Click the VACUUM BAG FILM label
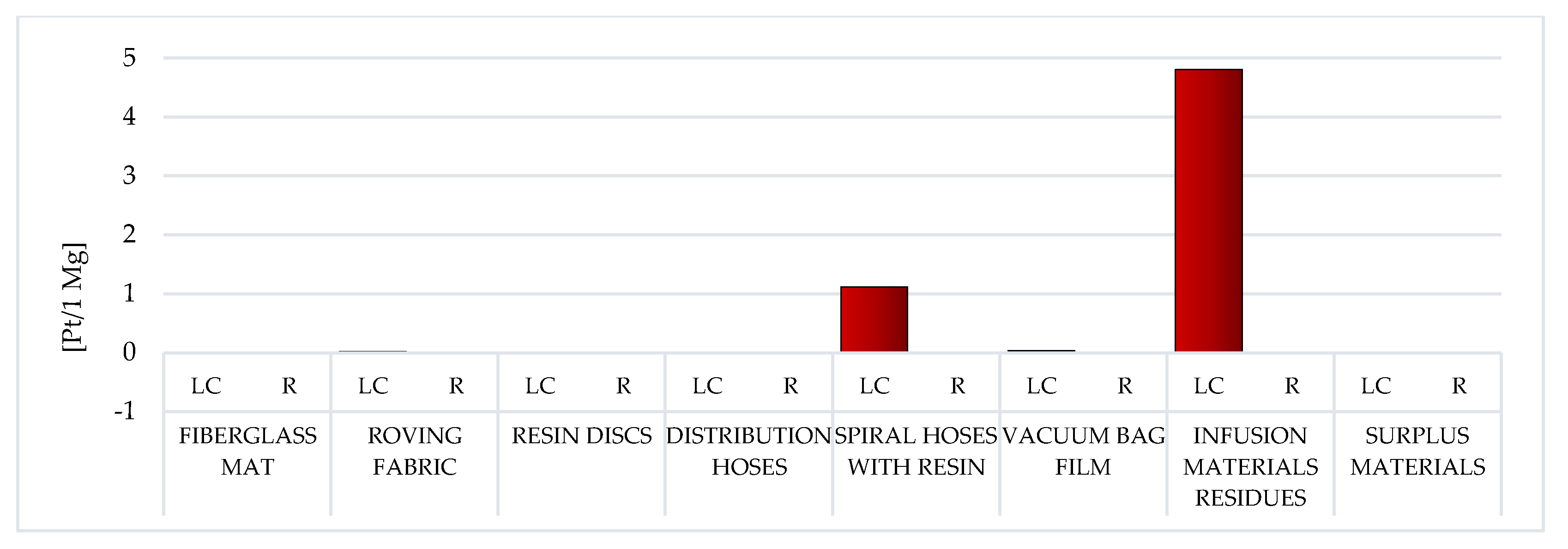 click(1084, 452)
